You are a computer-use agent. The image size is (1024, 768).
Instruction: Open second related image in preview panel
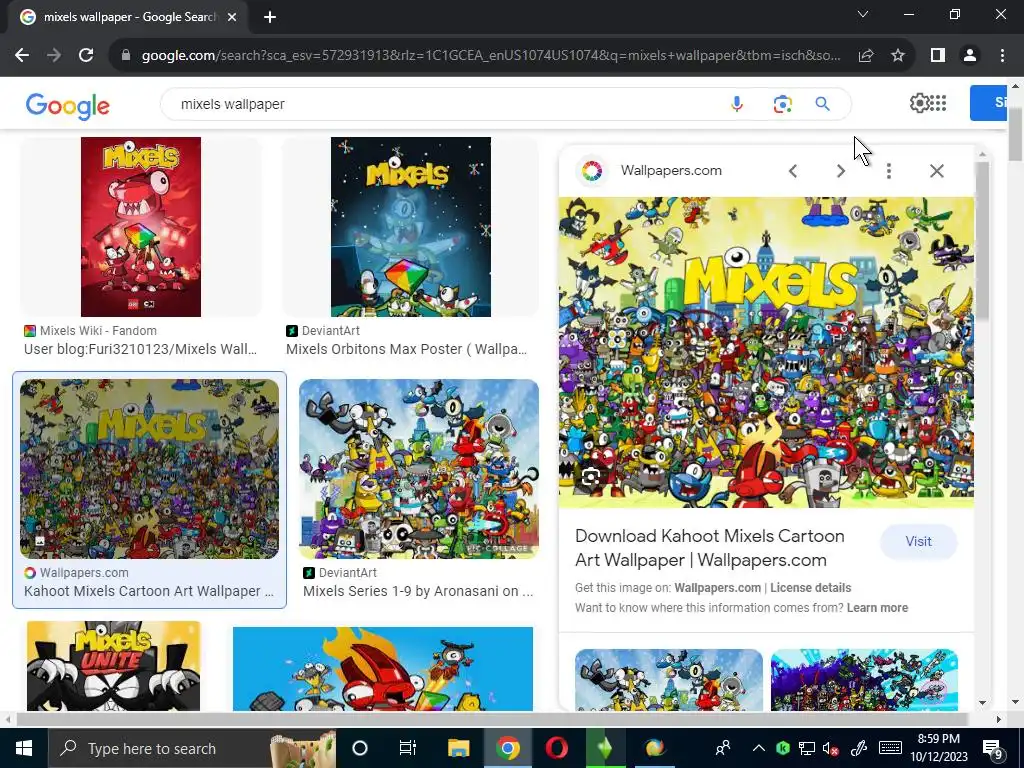coord(864,680)
